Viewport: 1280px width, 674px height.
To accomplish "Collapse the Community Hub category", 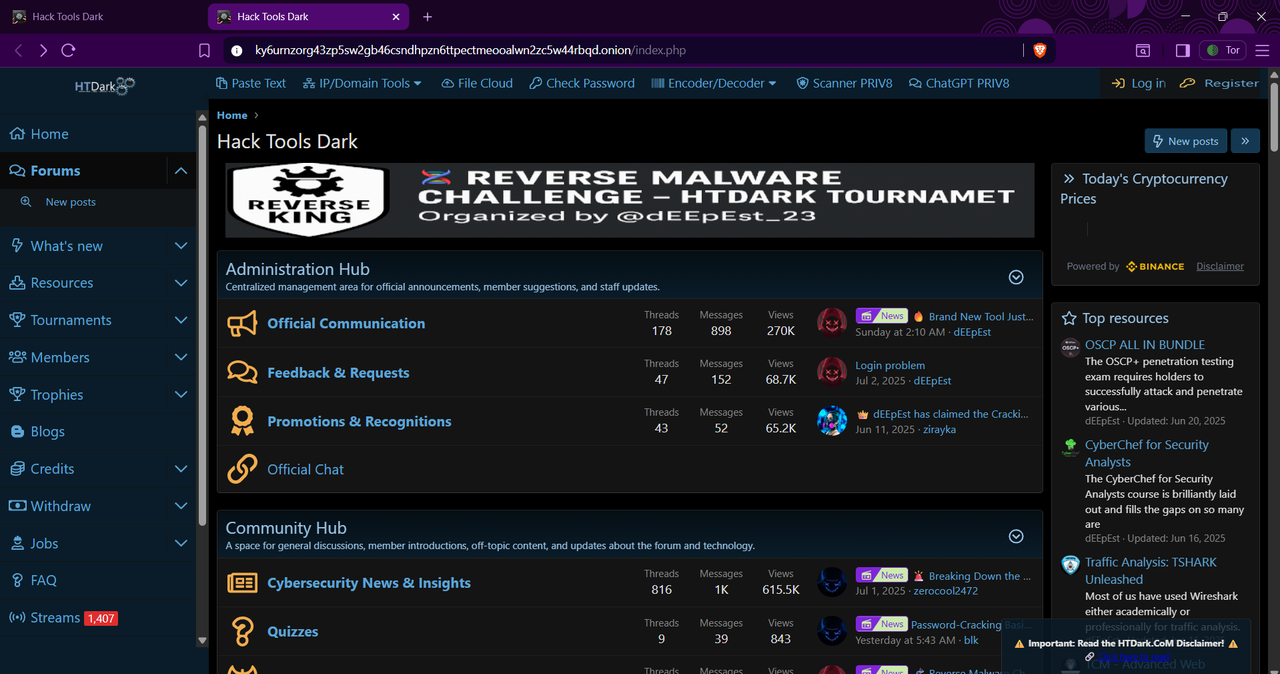I will click(x=1016, y=536).
